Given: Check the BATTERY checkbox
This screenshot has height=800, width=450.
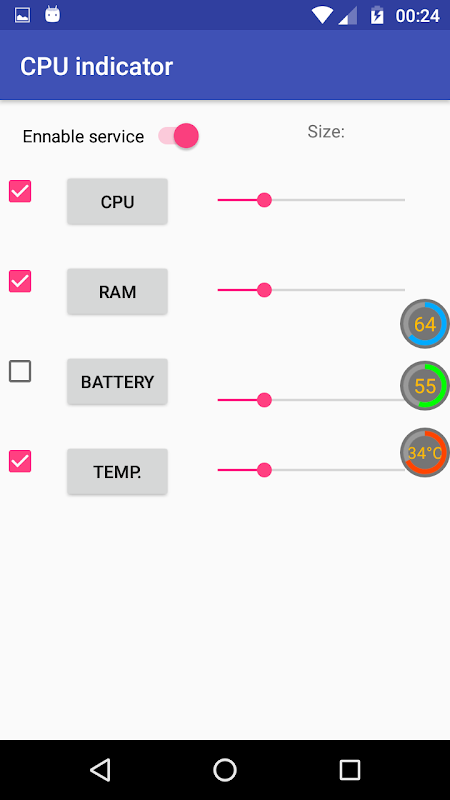Looking at the screenshot, I should tap(20, 371).
